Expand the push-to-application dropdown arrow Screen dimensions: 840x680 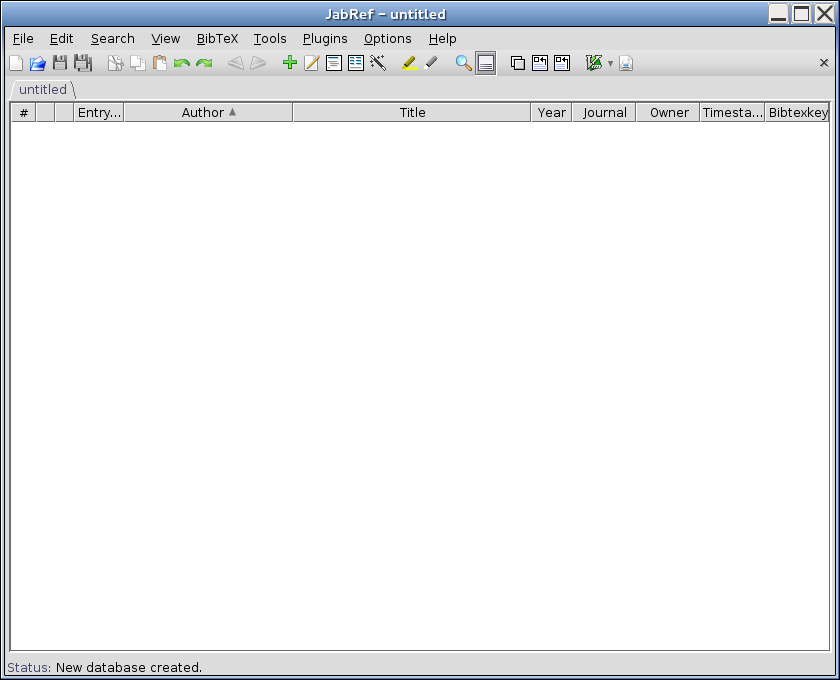[x=610, y=64]
